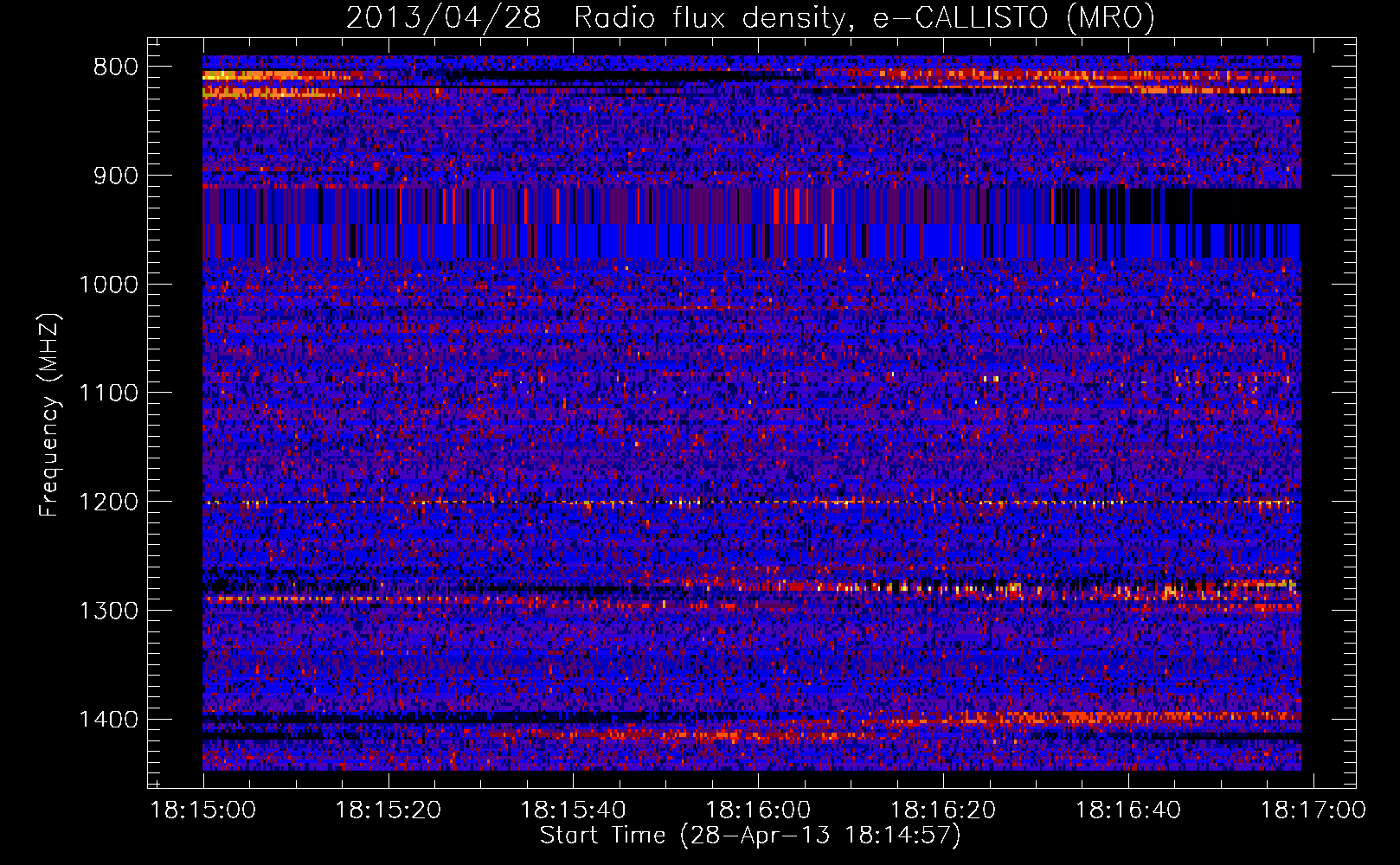Select the 1400 frequency tick label
Viewport: 1400px width, 865px height.
[108, 720]
